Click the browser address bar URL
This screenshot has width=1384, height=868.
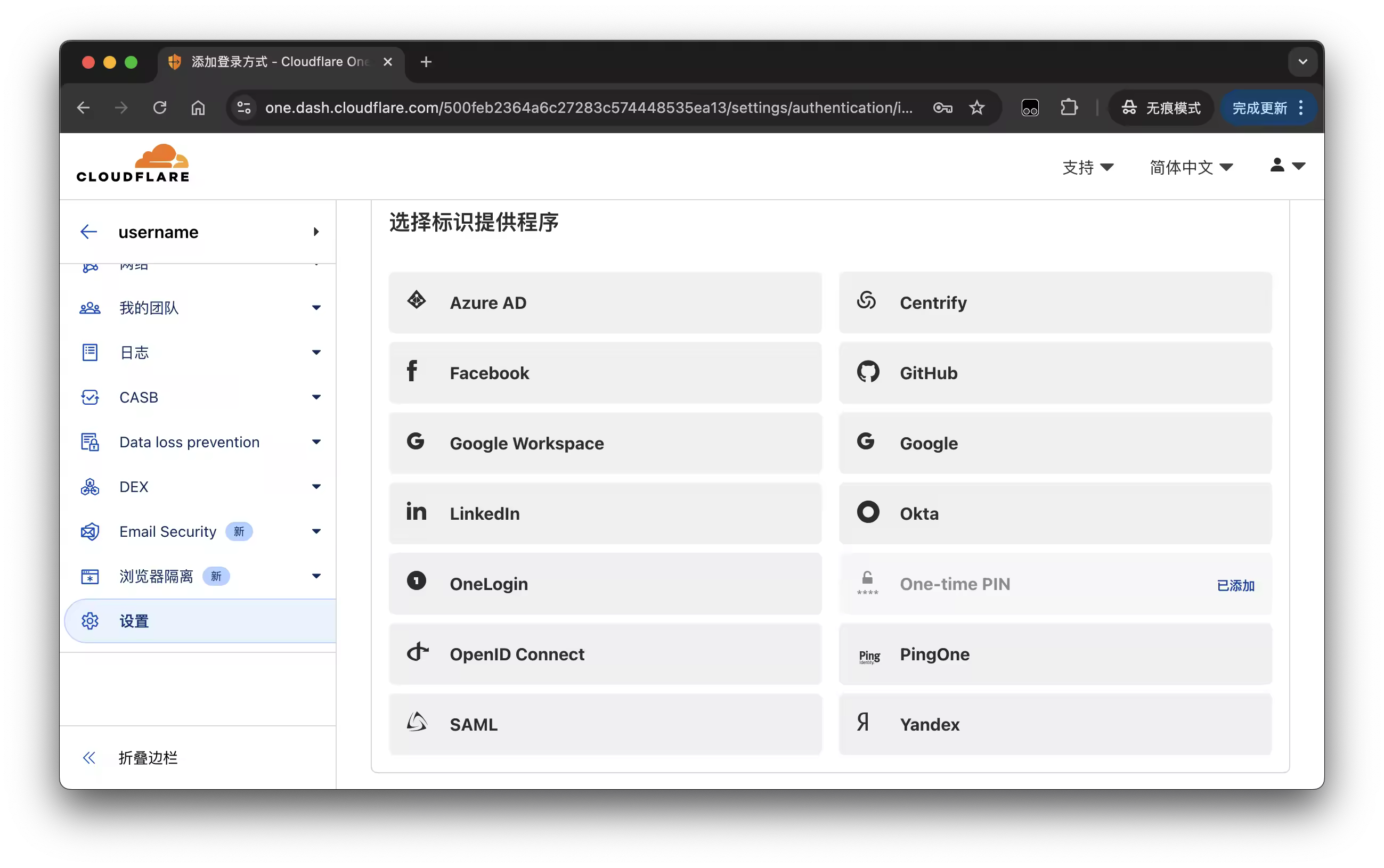(589, 108)
